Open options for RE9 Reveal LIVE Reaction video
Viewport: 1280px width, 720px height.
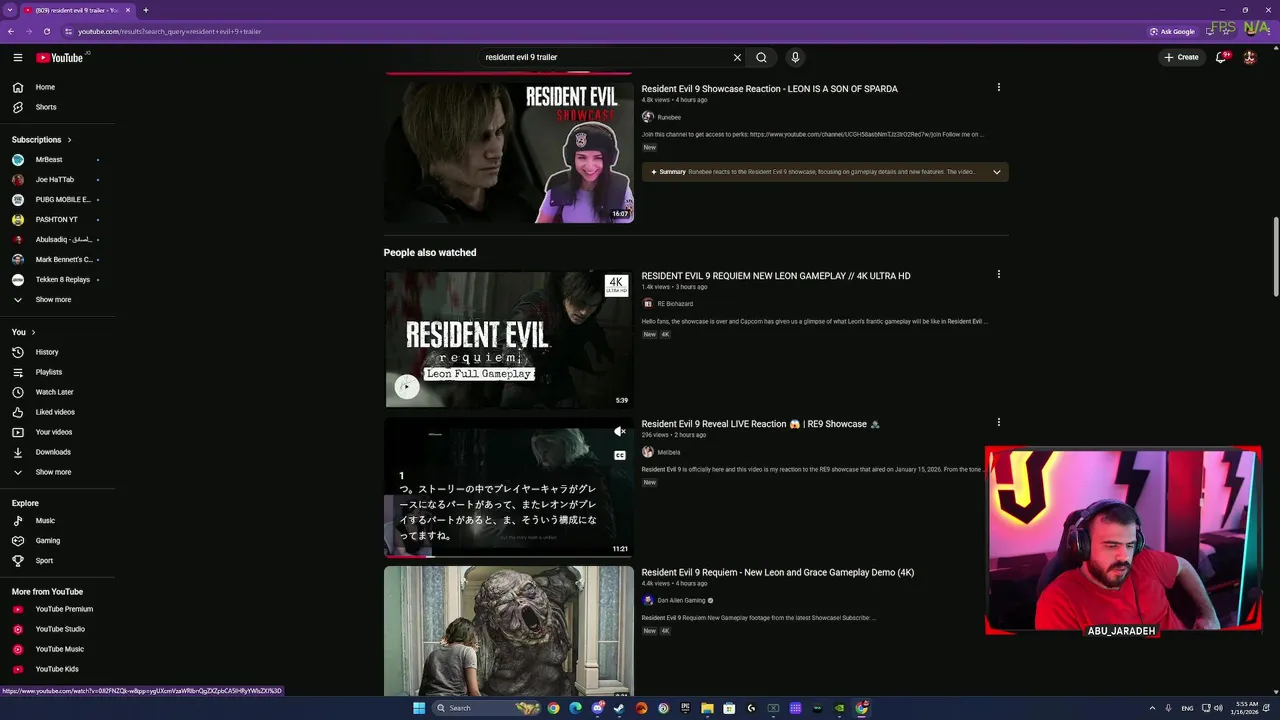coord(998,422)
